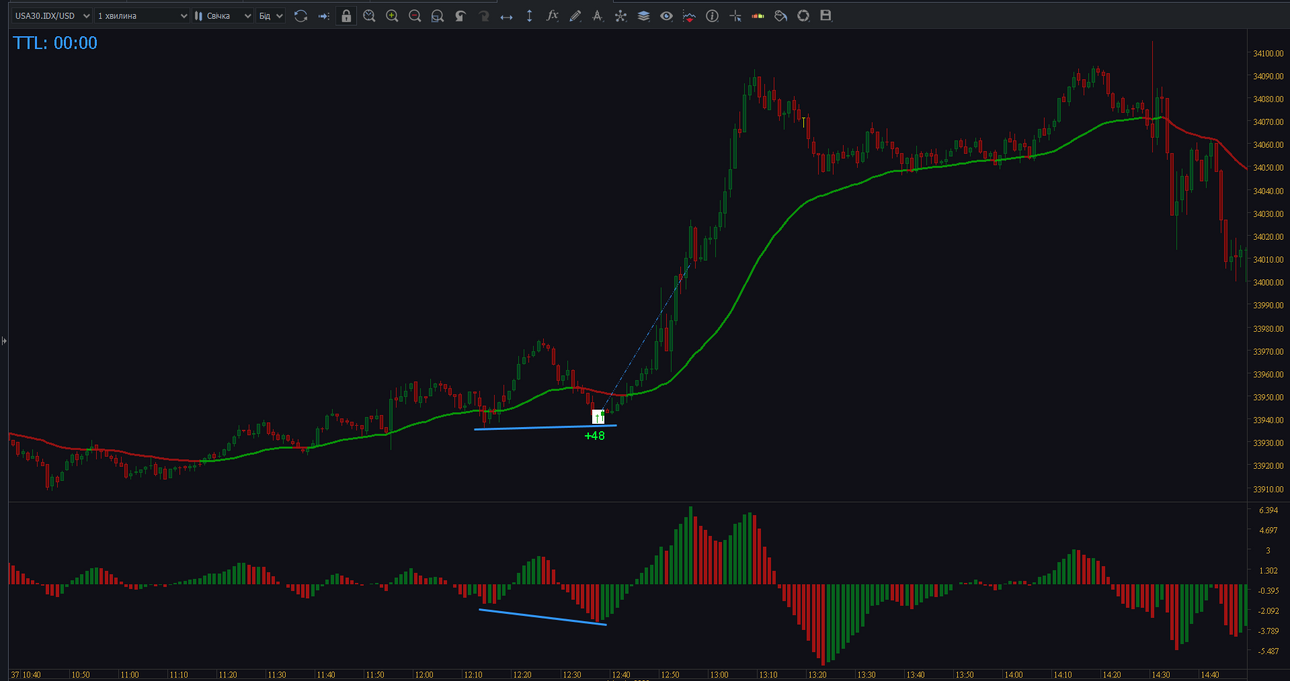Viewport: 1290px width, 681px height.
Task: Click the vertical scale arrows icon
Action: pos(529,16)
